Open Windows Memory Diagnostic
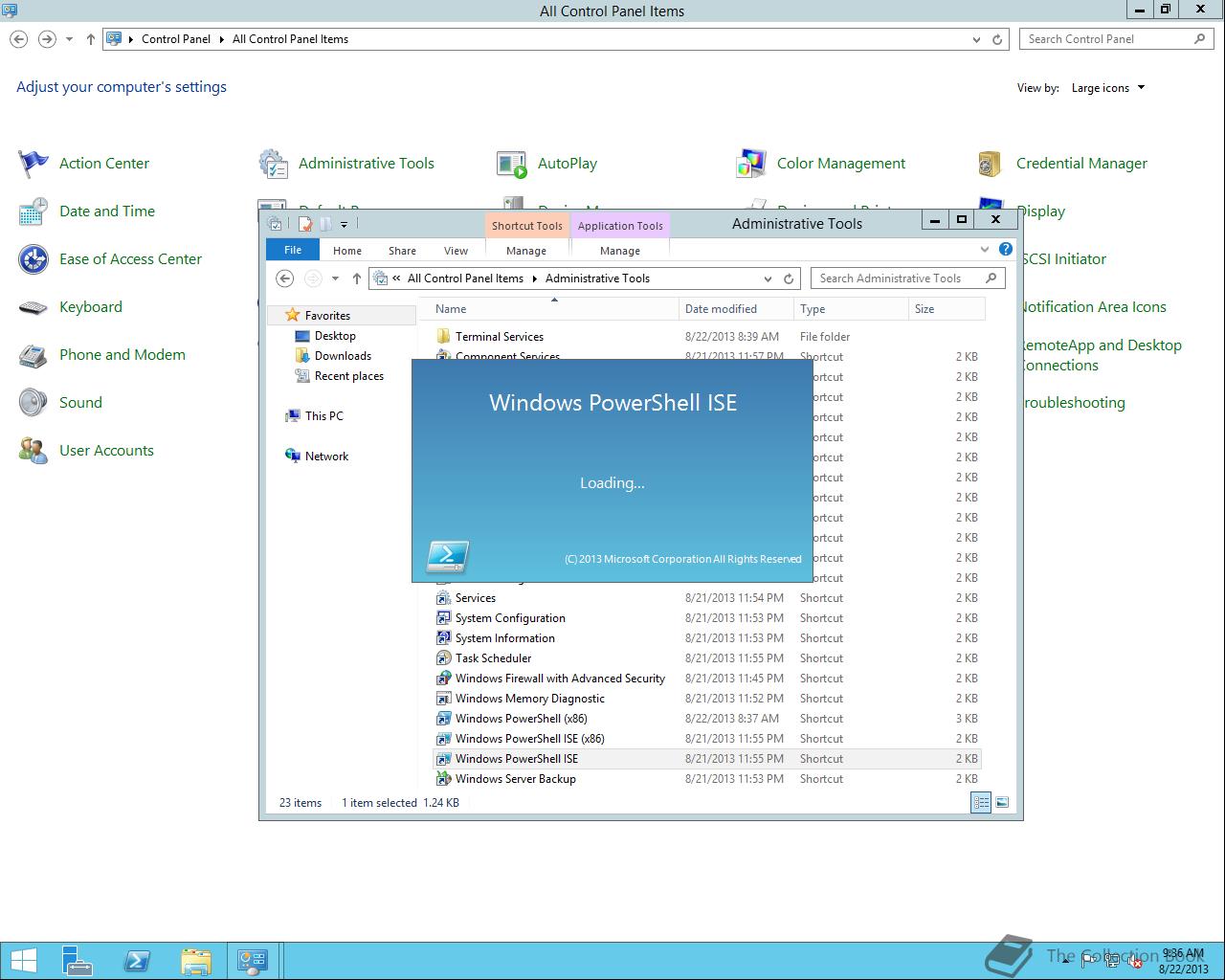The height and width of the screenshot is (980, 1225). click(529, 698)
